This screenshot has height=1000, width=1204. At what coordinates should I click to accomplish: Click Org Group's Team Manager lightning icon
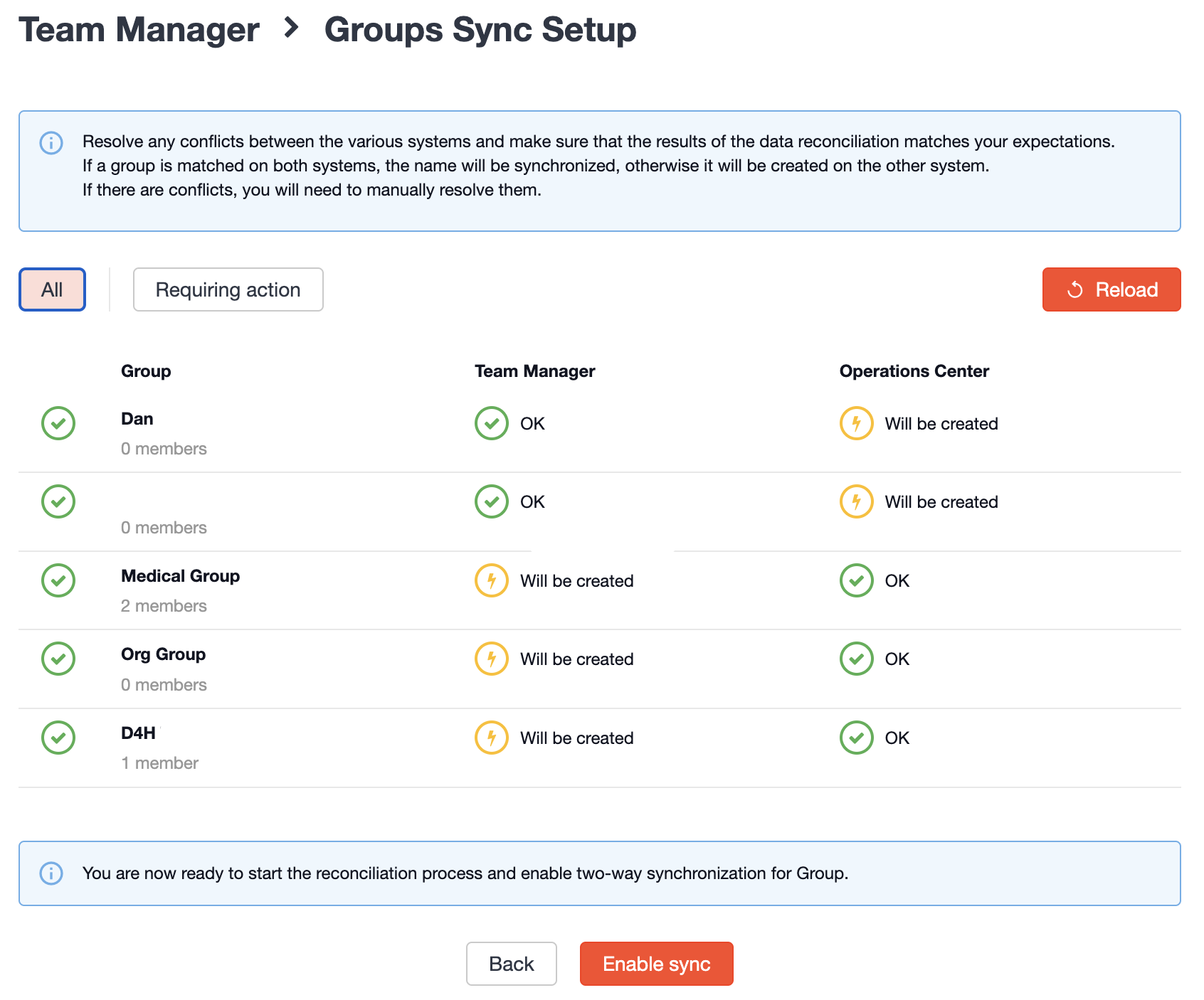[491, 659]
